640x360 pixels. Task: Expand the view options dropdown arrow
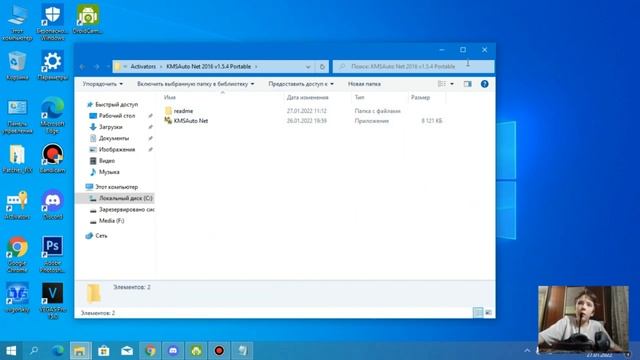(452, 84)
